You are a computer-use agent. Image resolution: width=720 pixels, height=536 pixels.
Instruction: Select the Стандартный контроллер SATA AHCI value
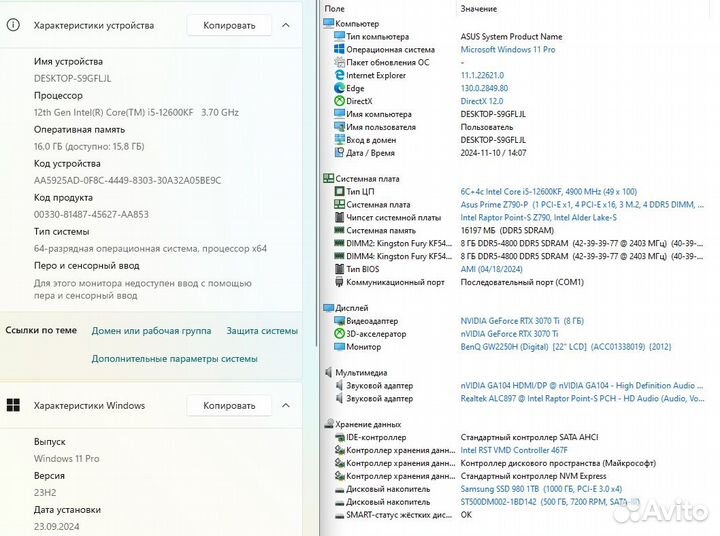[x=529, y=437]
